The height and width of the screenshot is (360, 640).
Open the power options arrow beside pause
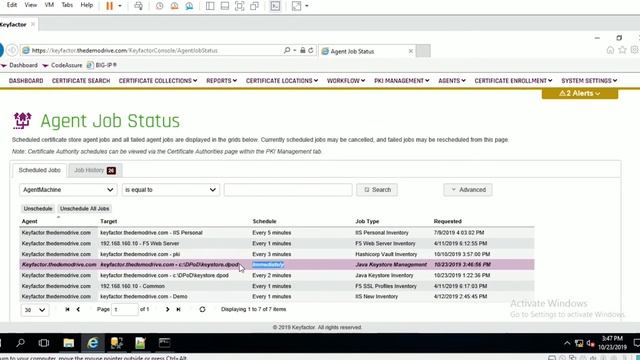[120, 6]
